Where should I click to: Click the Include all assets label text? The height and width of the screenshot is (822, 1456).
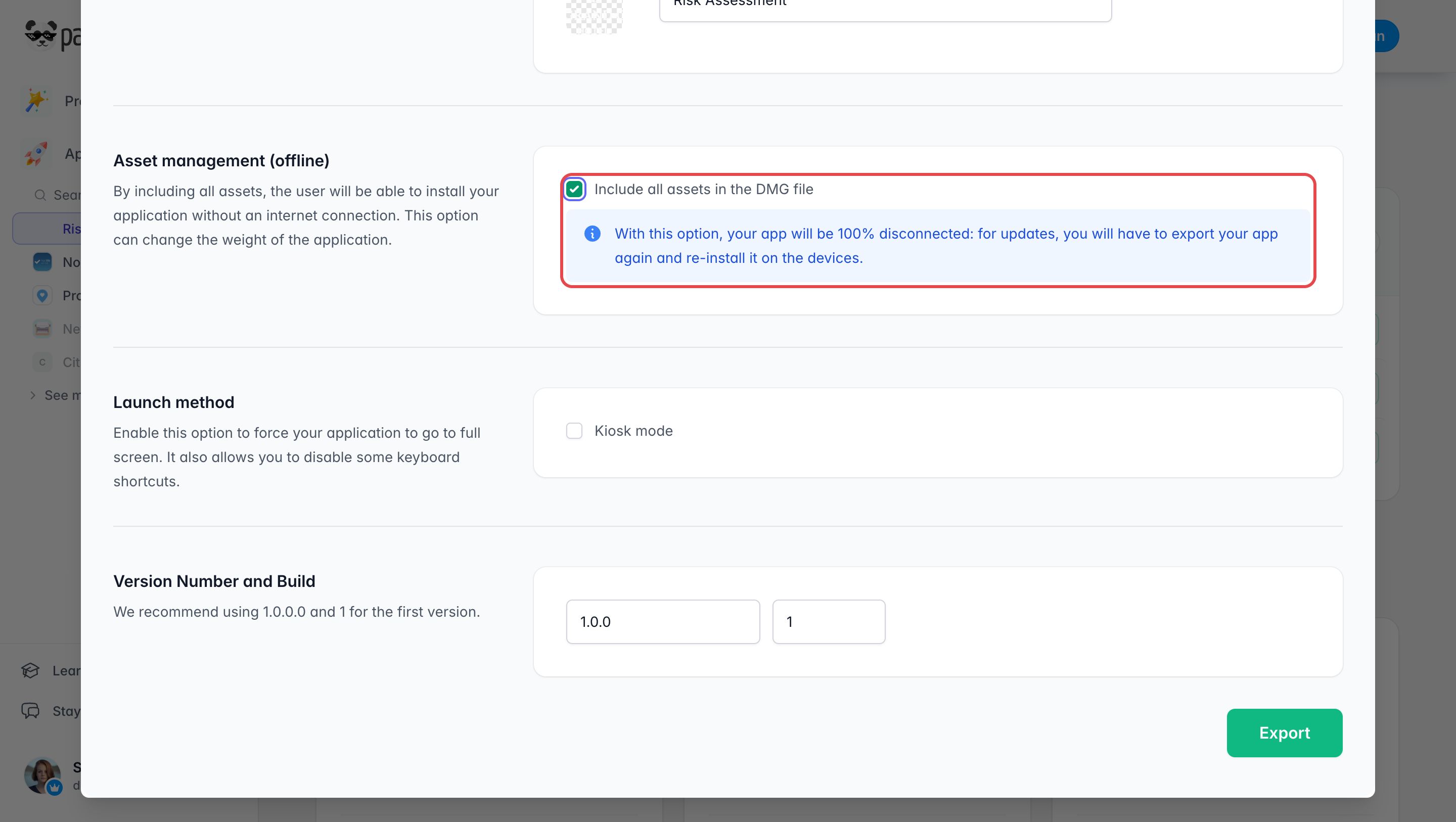click(704, 190)
